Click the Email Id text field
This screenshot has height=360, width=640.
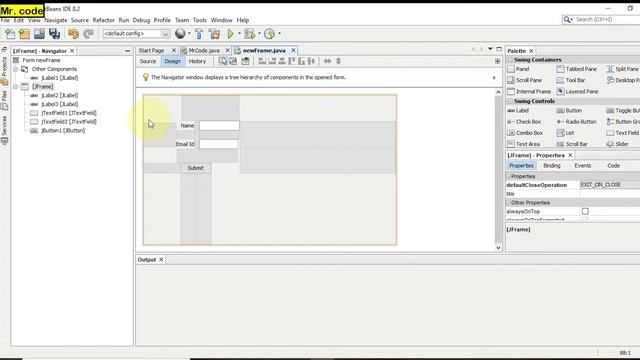click(219, 144)
